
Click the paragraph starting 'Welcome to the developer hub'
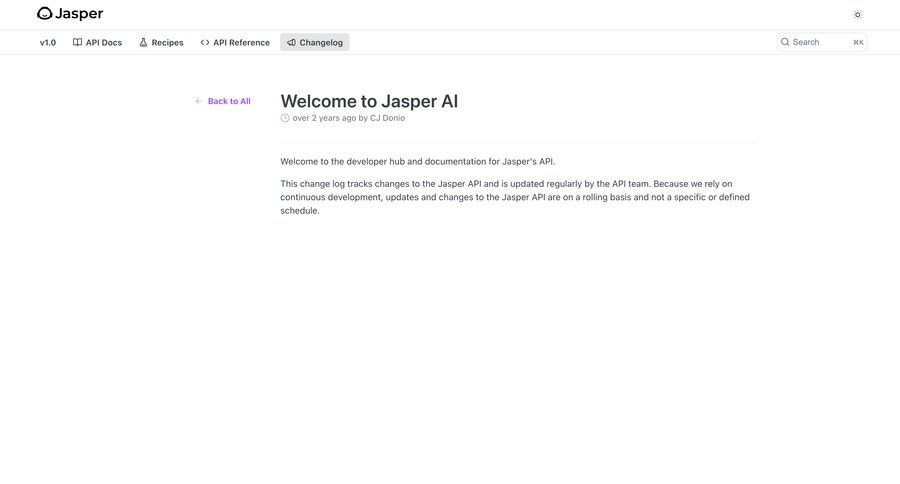tap(417, 162)
